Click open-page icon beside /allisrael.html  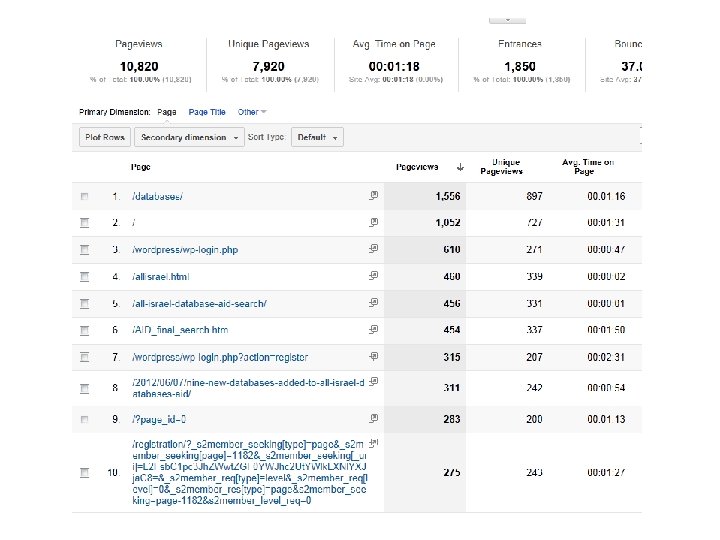click(x=373, y=275)
